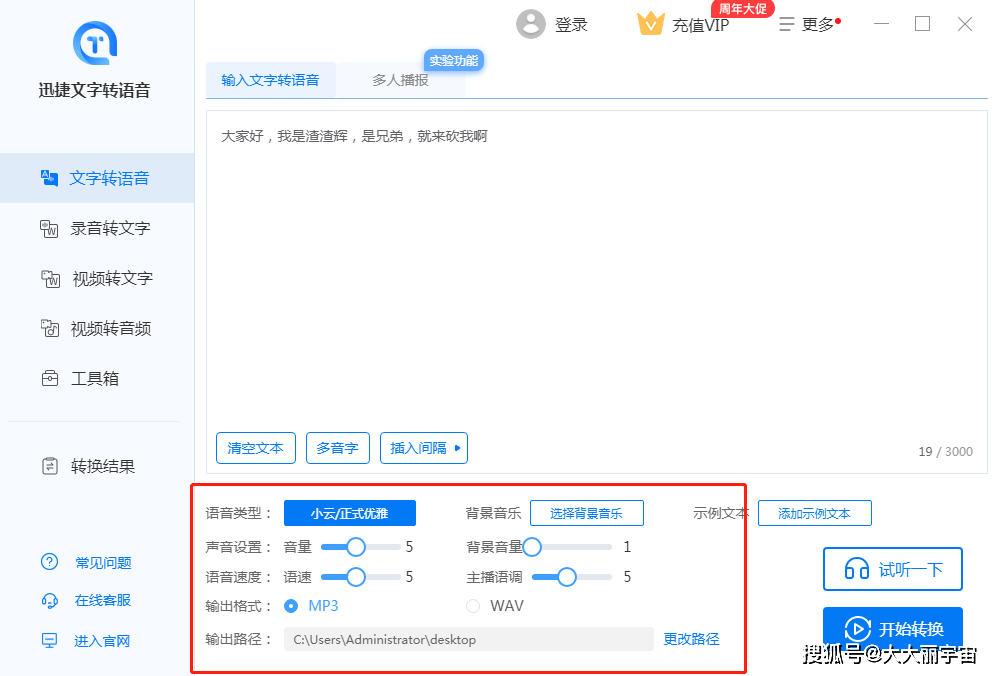Click the 常见问题 help icon

[49, 562]
